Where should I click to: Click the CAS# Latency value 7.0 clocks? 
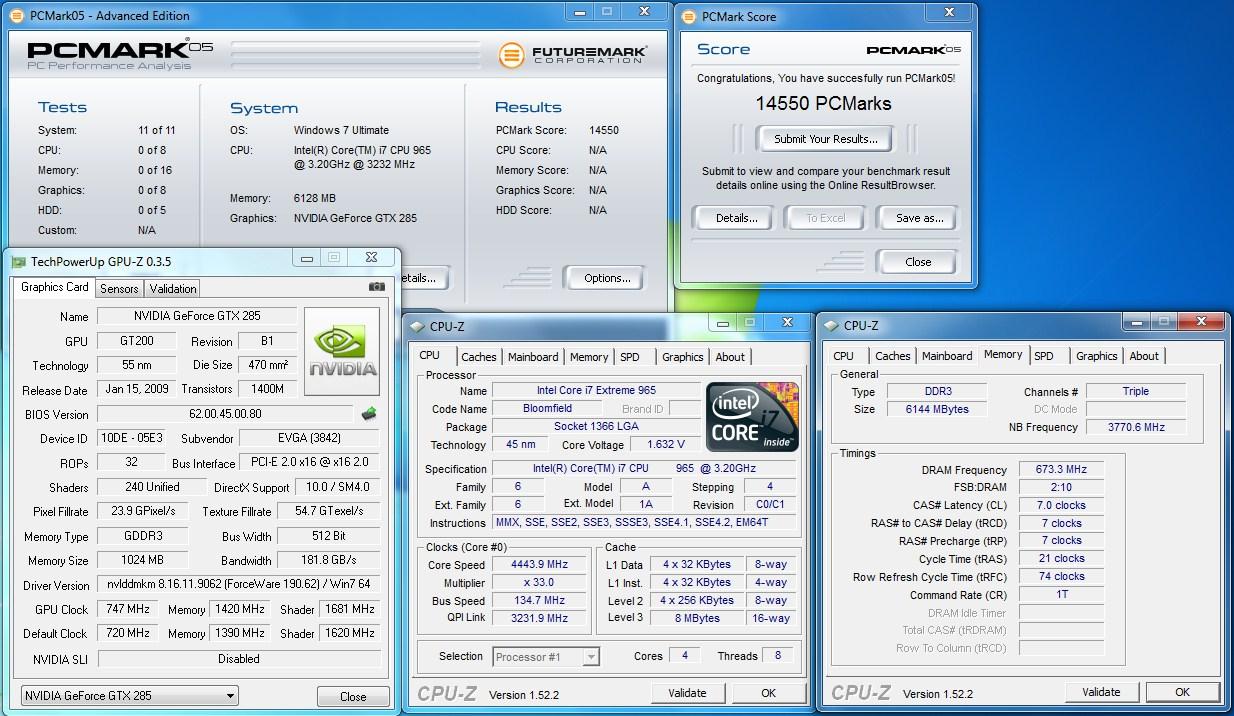point(1061,505)
